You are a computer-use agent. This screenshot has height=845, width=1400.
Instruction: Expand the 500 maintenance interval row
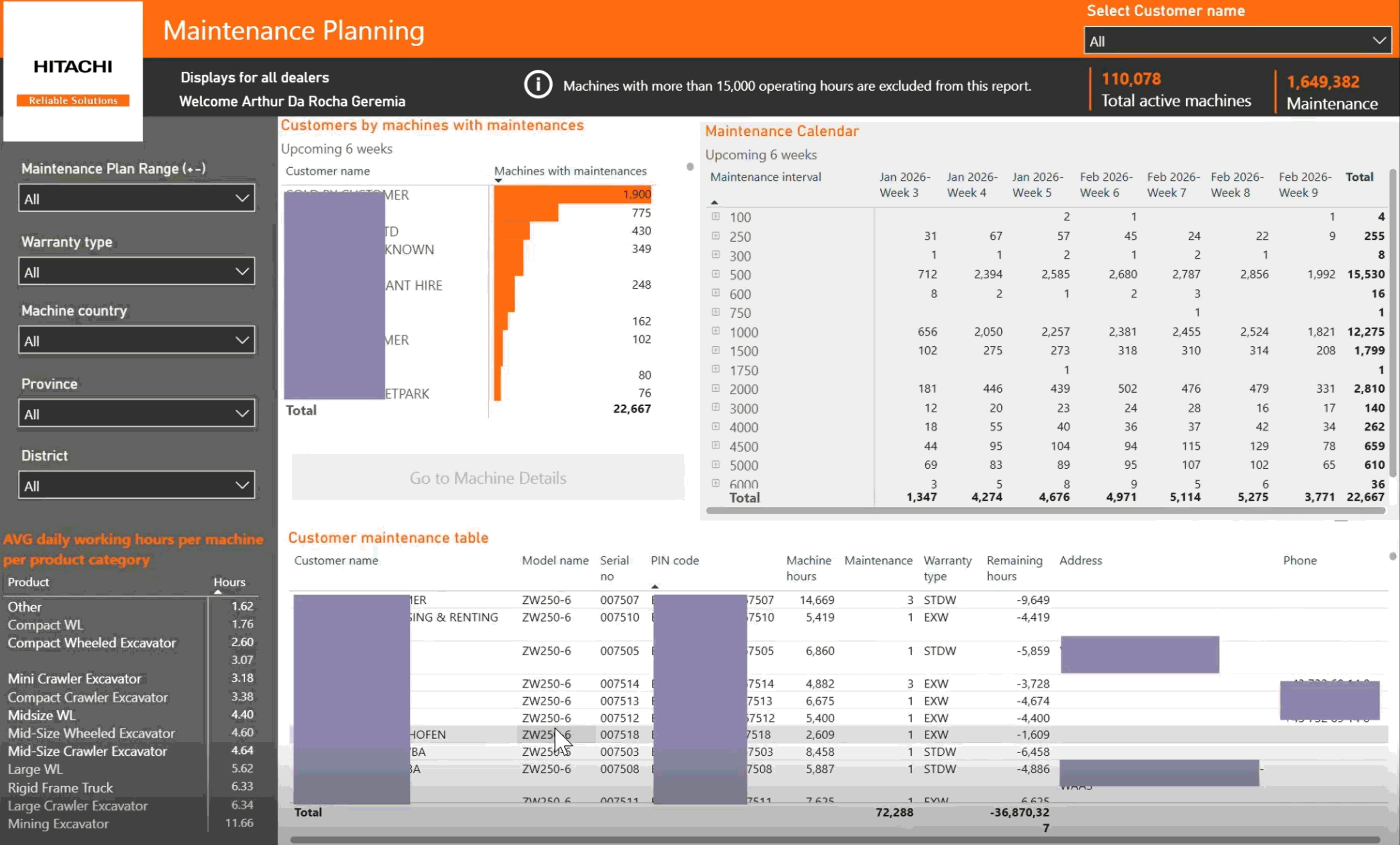pos(716,274)
